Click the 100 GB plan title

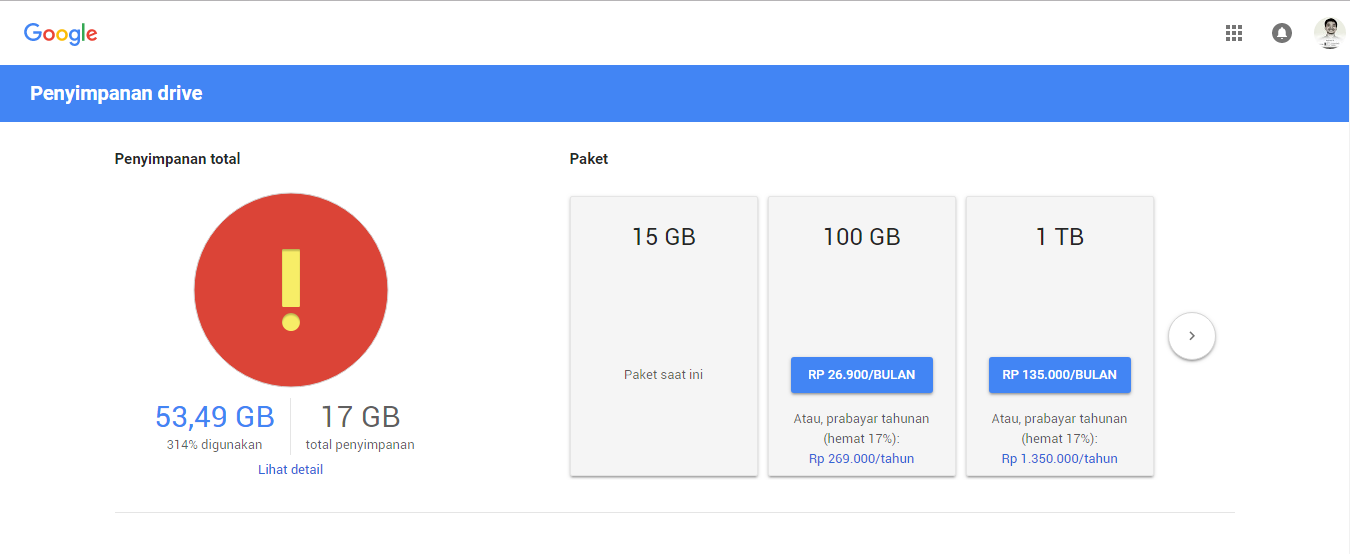click(861, 237)
